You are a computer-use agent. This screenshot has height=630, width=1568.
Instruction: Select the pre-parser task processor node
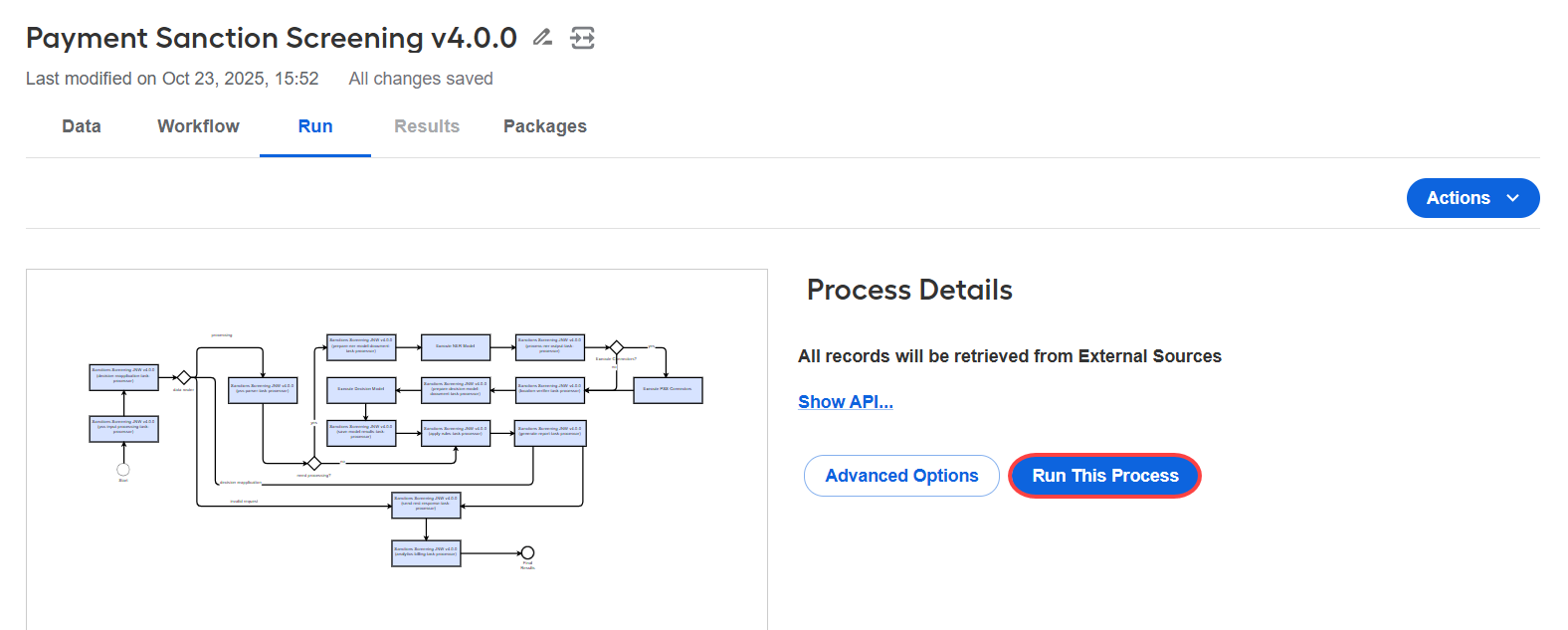[263, 390]
